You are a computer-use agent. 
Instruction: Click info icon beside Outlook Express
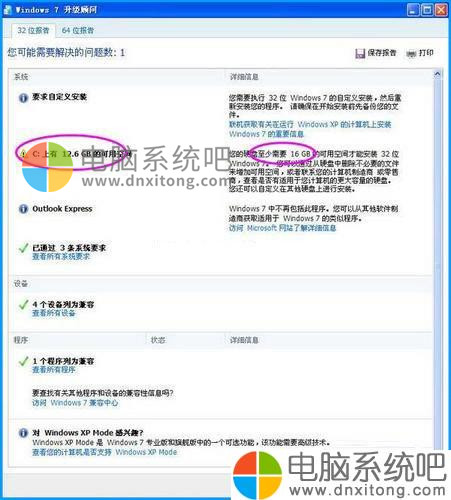(23, 209)
